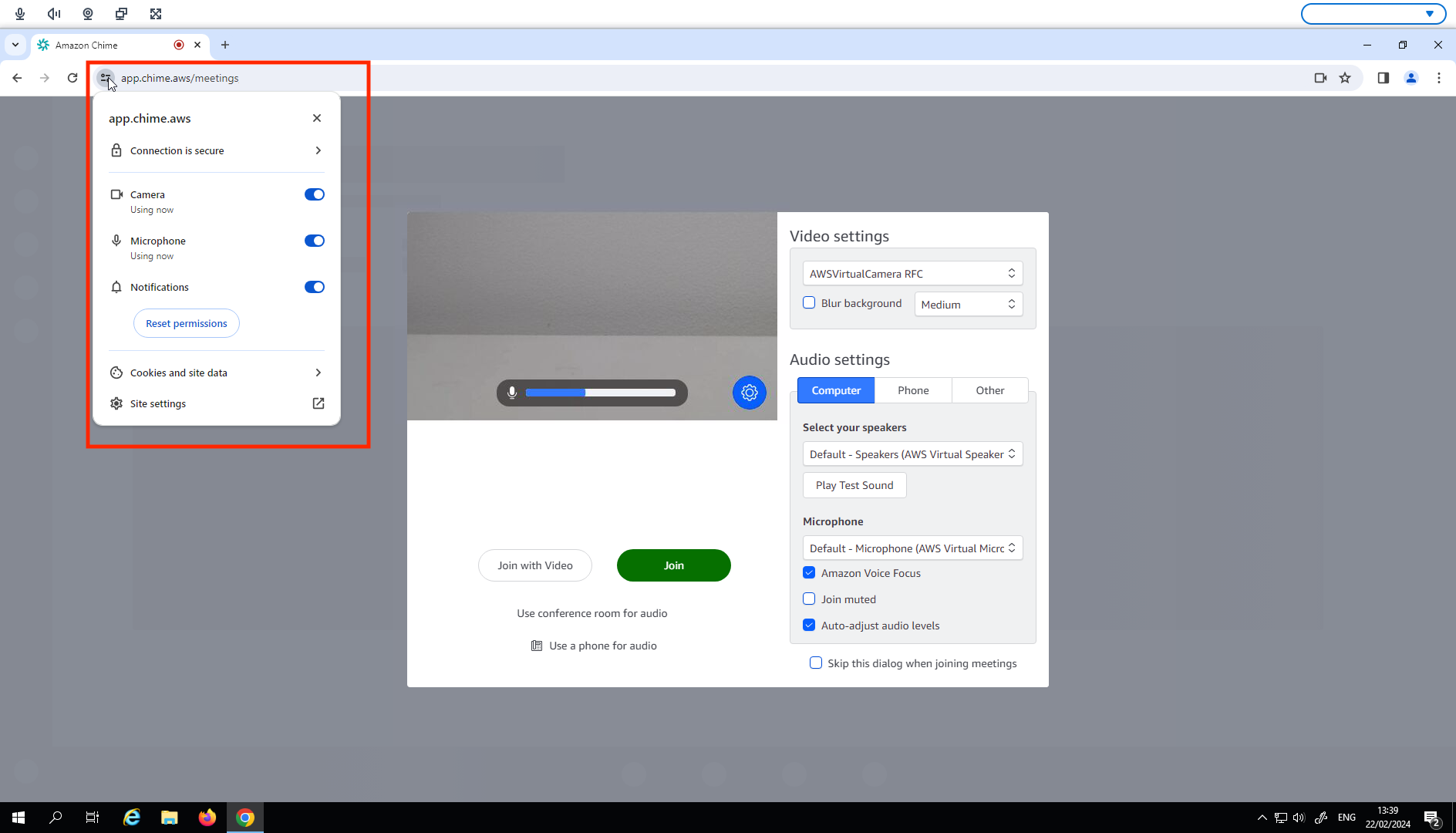This screenshot has width=1456, height=833.
Task: Enable the Blur background checkbox
Action: click(x=809, y=302)
